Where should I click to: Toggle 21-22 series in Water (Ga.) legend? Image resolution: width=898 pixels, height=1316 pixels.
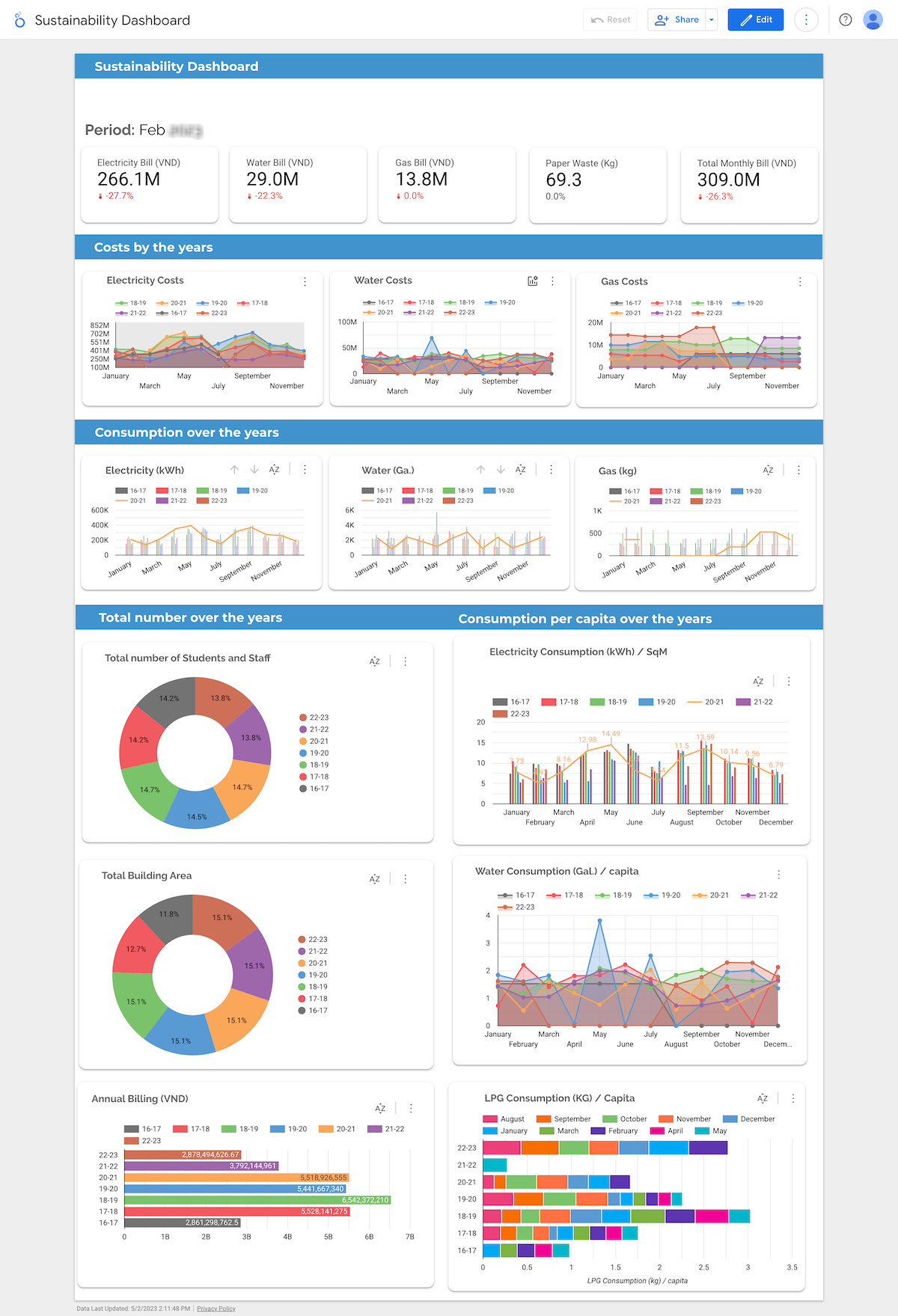point(418,501)
